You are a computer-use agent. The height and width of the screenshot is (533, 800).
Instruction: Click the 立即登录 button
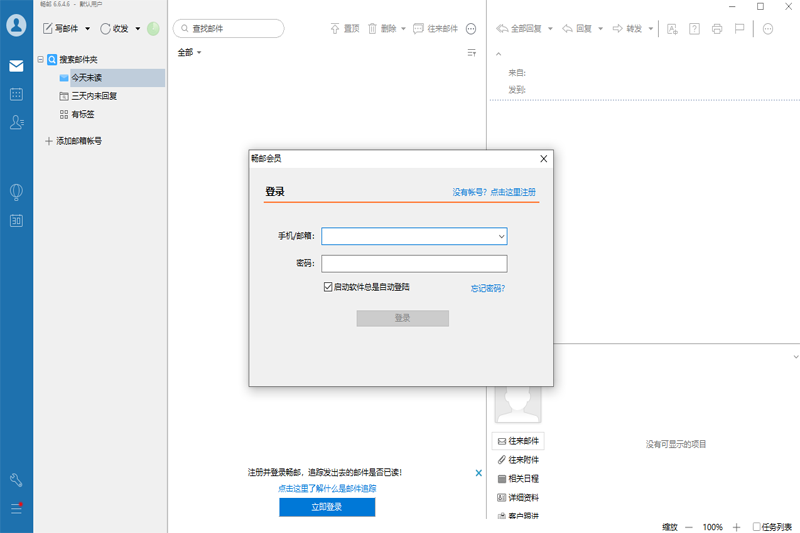coord(327,507)
